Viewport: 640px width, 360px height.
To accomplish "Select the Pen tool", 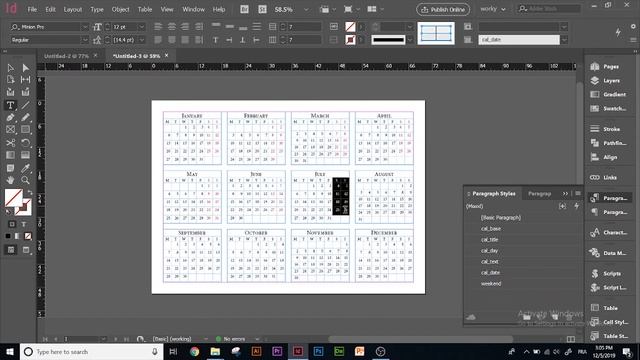I will click(10, 118).
